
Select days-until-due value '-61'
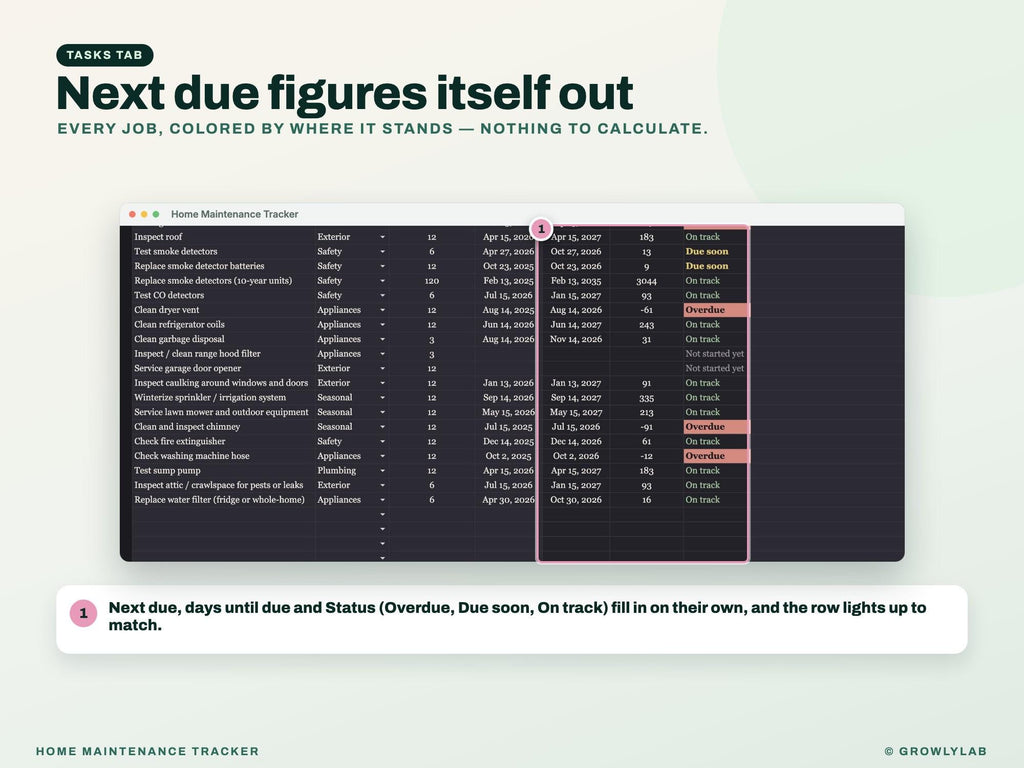(x=647, y=310)
